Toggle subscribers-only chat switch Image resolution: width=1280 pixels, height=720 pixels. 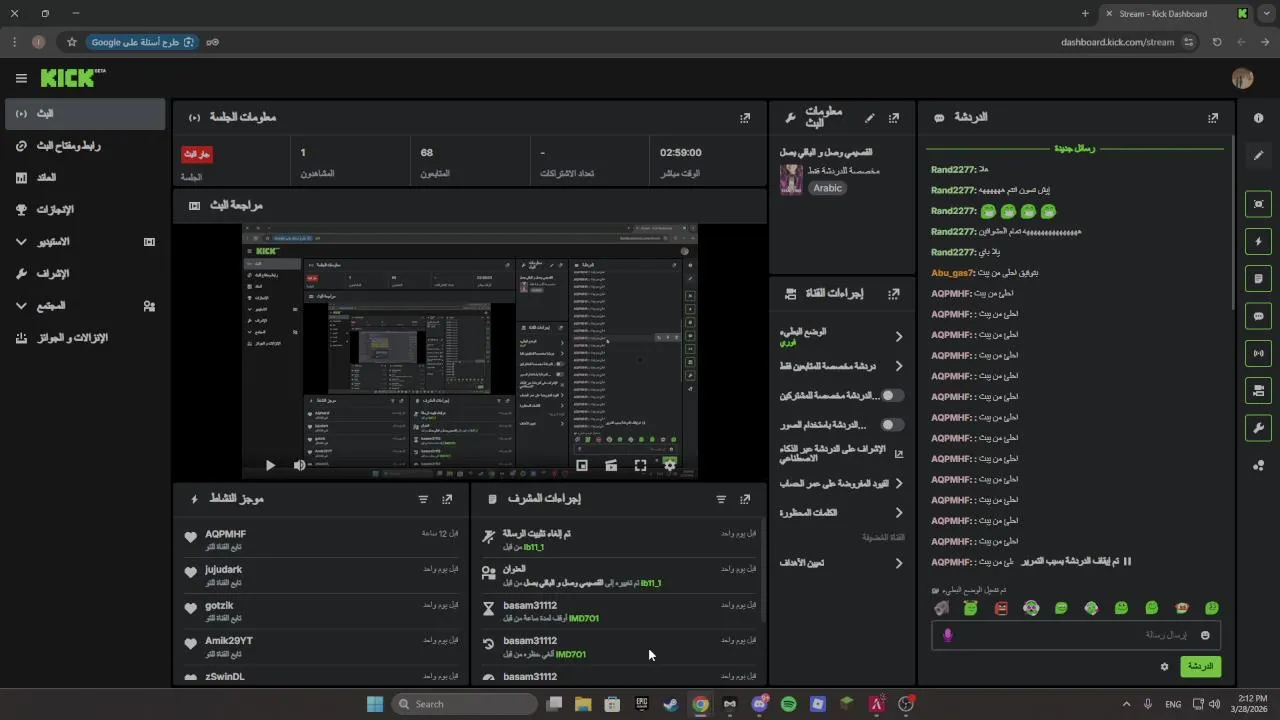pyautogui.click(x=892, y=396)
